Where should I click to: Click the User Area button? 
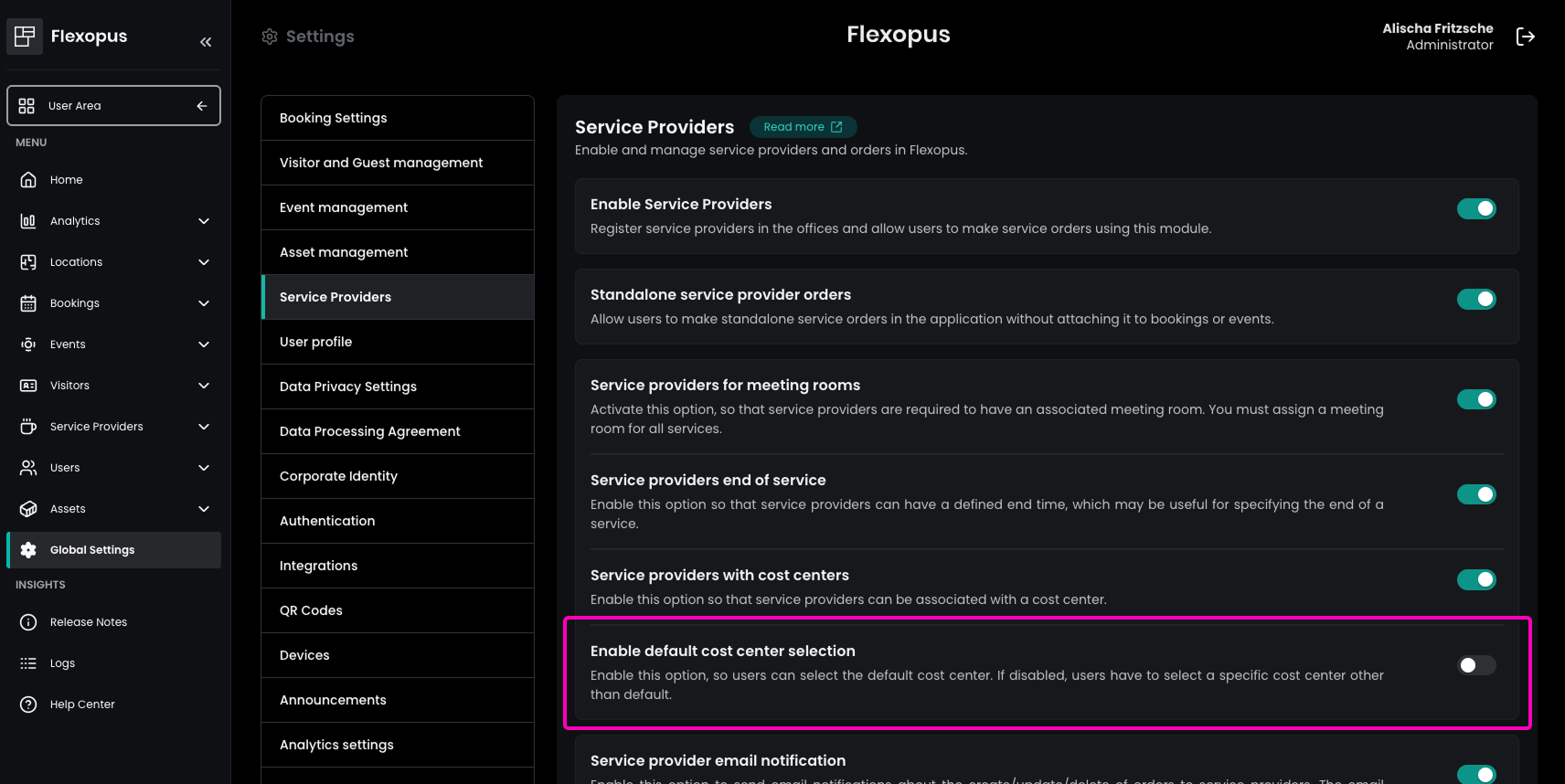pos(113,106)
